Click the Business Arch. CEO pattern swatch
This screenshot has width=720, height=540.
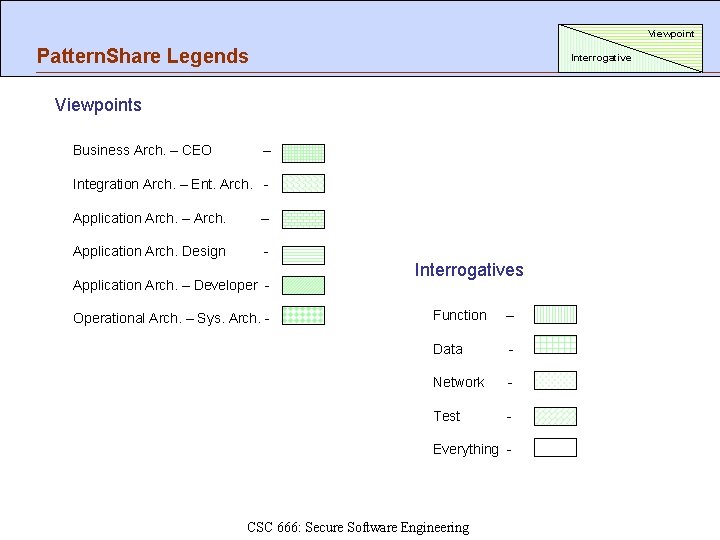pos(304,153)
